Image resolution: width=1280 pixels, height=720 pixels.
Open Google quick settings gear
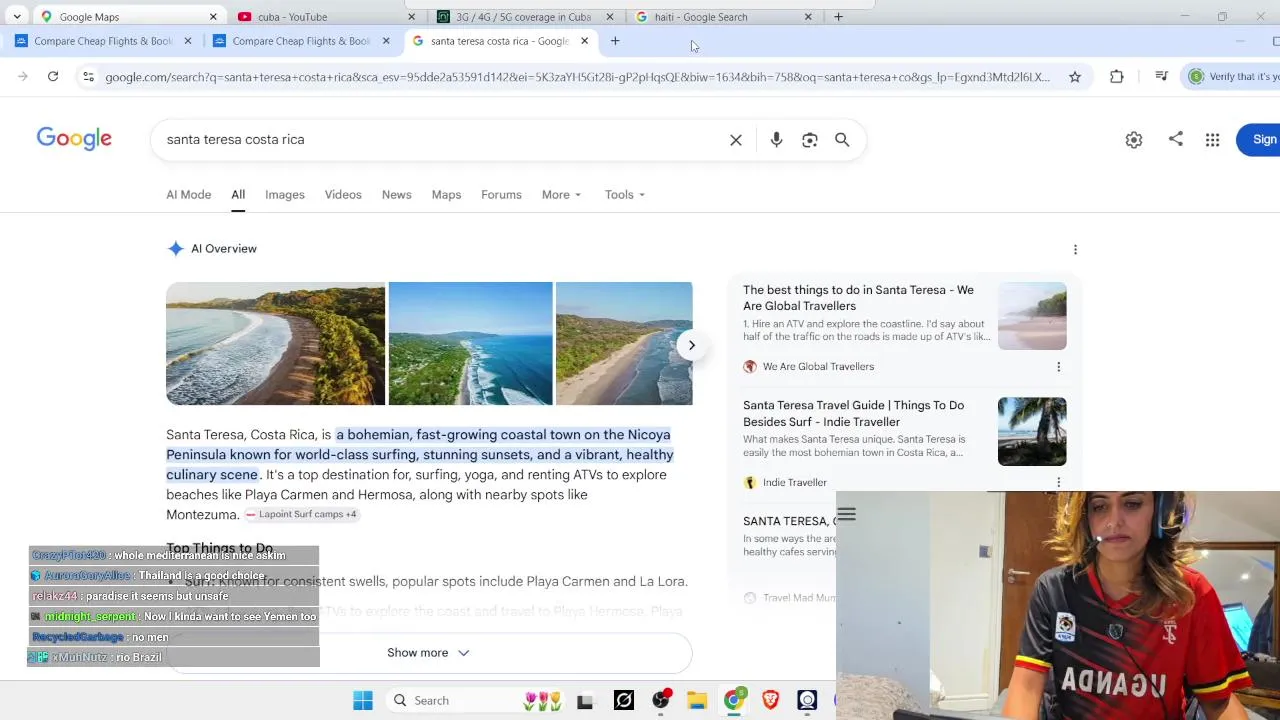pos(1133,140)
